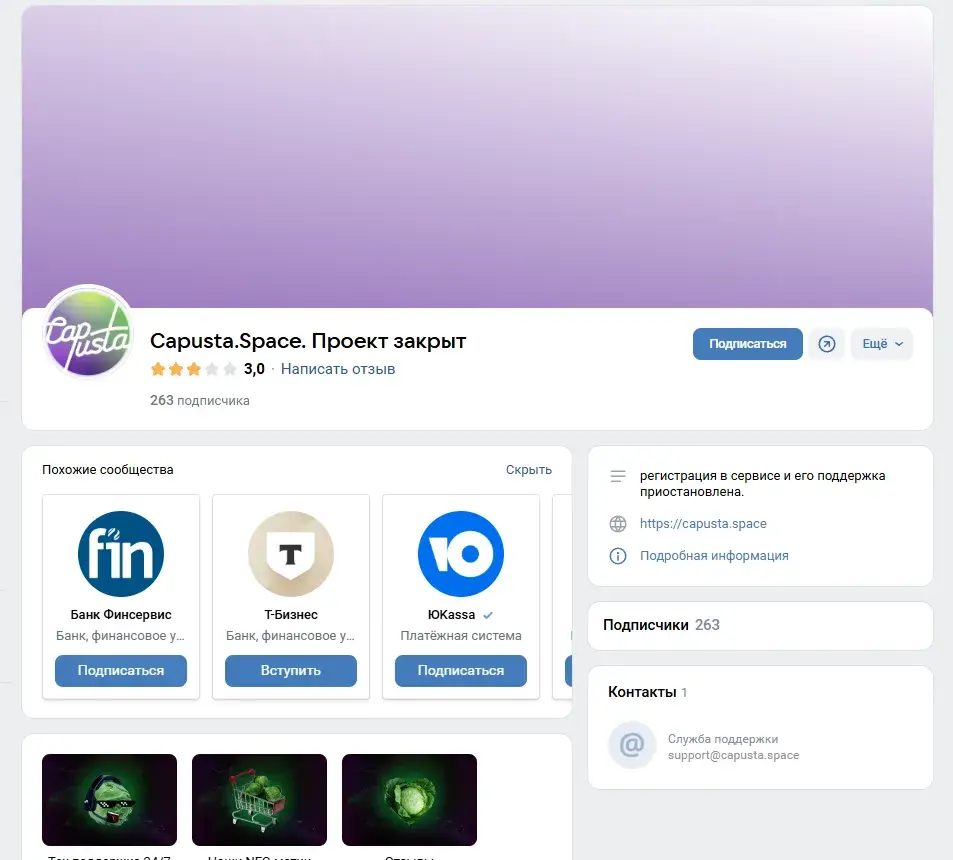
Task: Subscribe via the header Подписаться button
Action: pos(748,344)
